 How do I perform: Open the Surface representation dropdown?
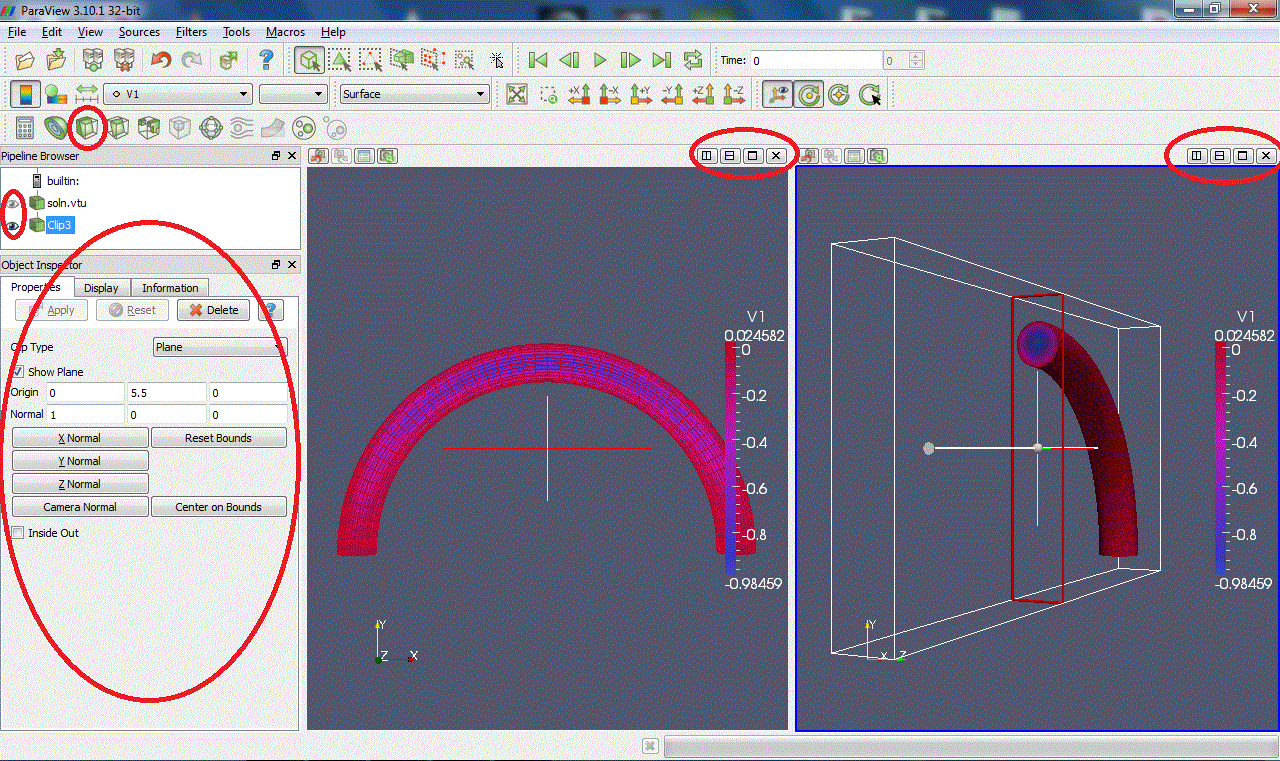click(414, 94)
